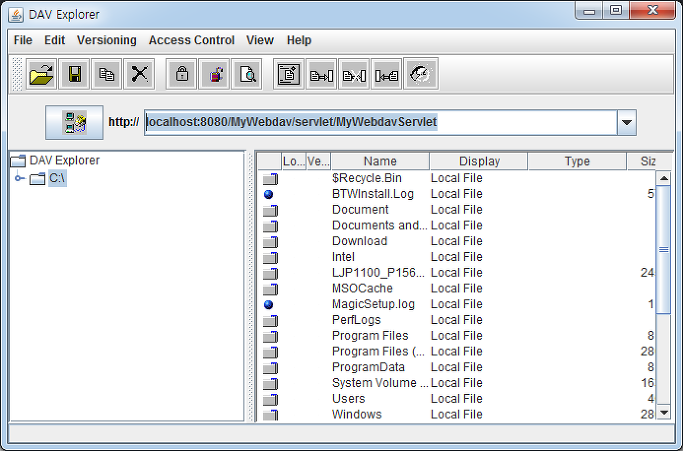Select the Program Files (... entry name

point(378,352)
